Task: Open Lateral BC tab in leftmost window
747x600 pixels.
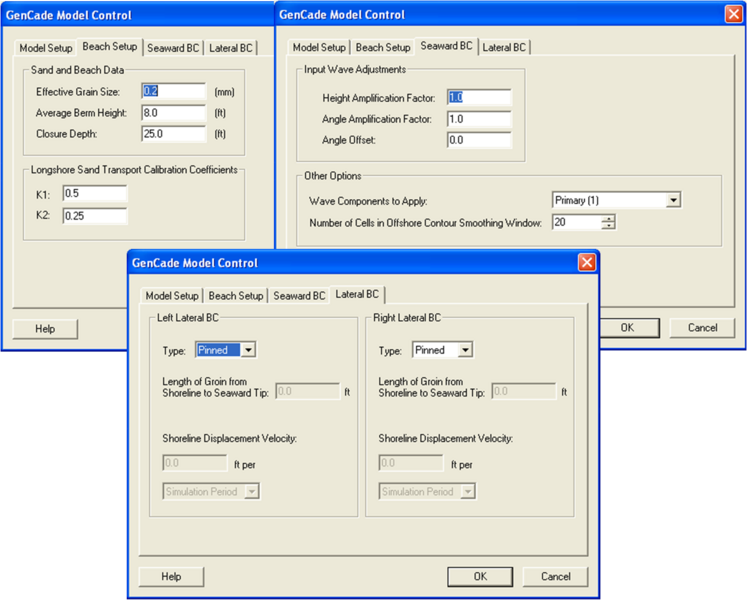Action: coord(231,48)
